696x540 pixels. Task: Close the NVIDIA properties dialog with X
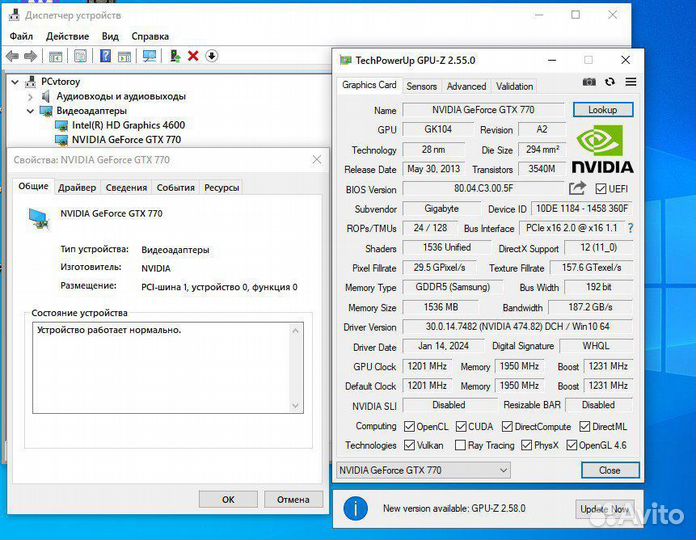pos(316,160)
